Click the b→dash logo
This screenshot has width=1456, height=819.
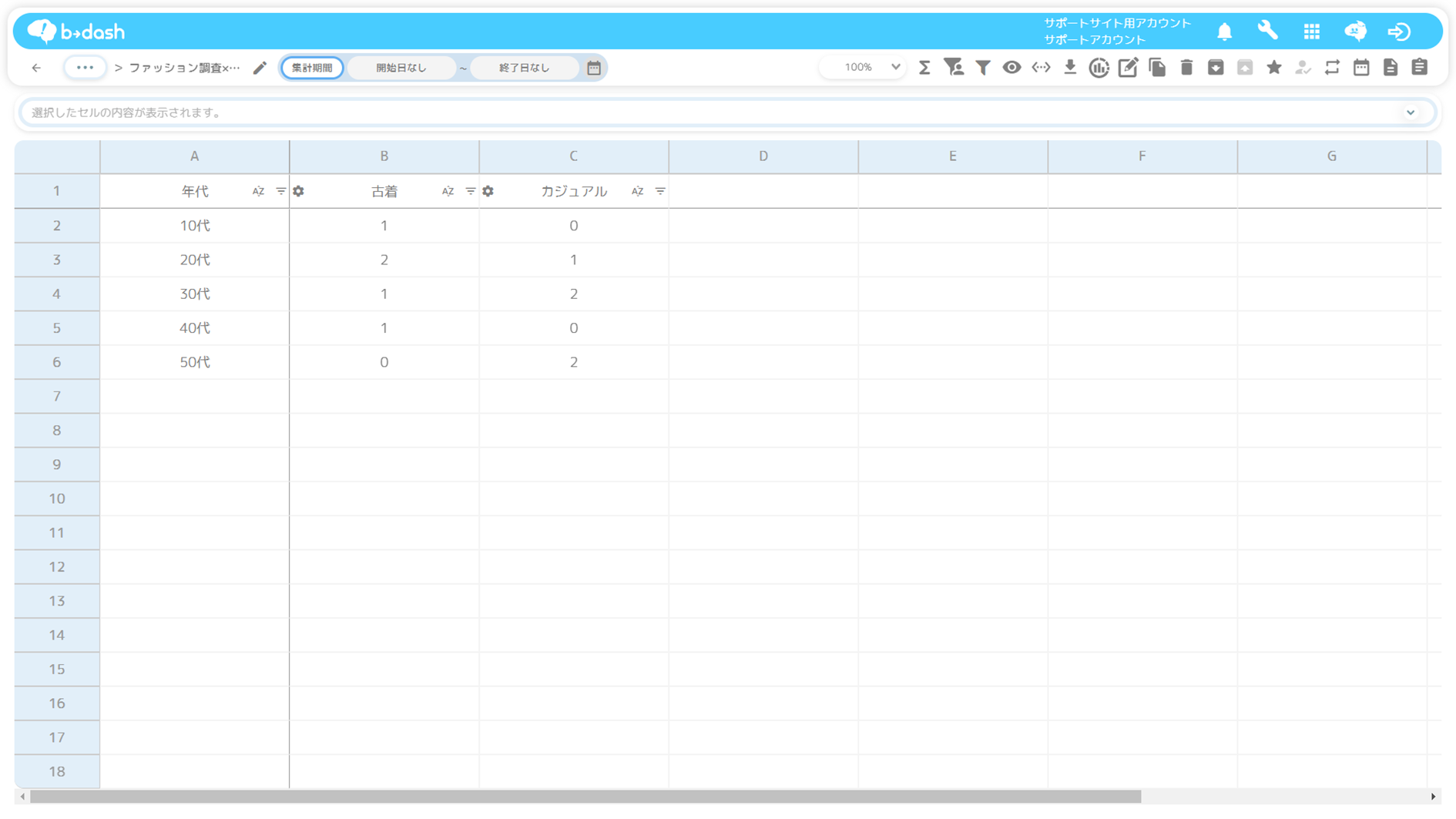coord(76,32)
